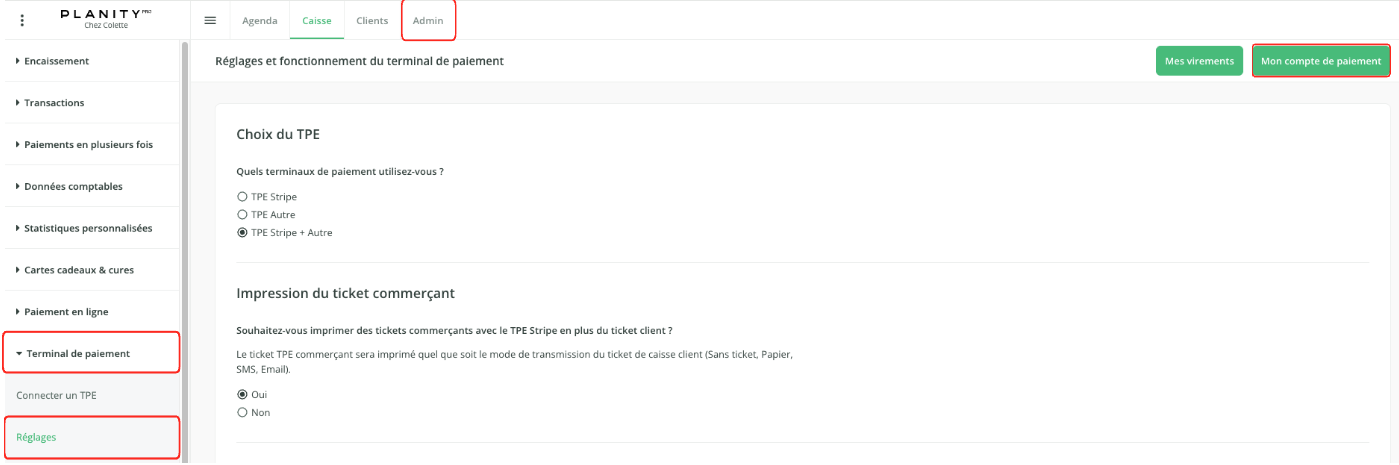Open Mon compte de paiement
This screenshot has width=1399, height=465.
click(x=1321, y=61)
